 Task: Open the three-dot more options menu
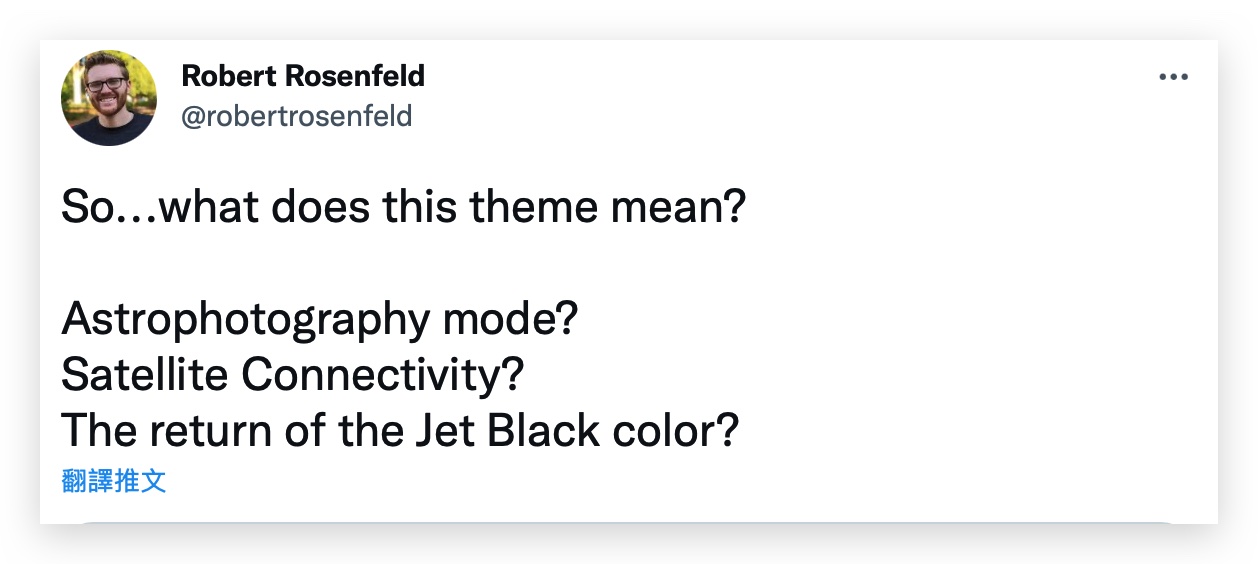[x=1172, y=77]
